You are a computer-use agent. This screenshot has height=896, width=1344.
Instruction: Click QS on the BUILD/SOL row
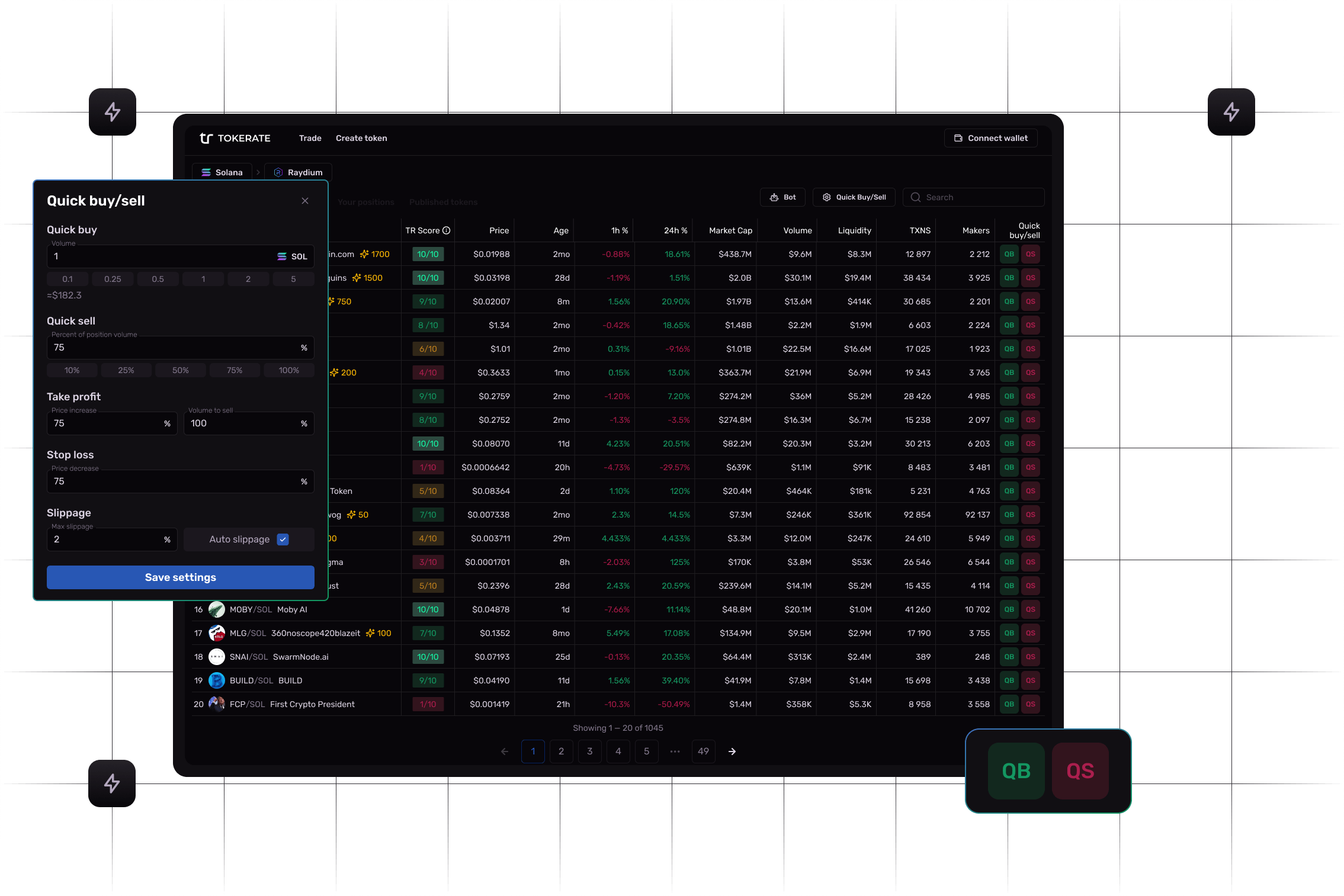1031,680
